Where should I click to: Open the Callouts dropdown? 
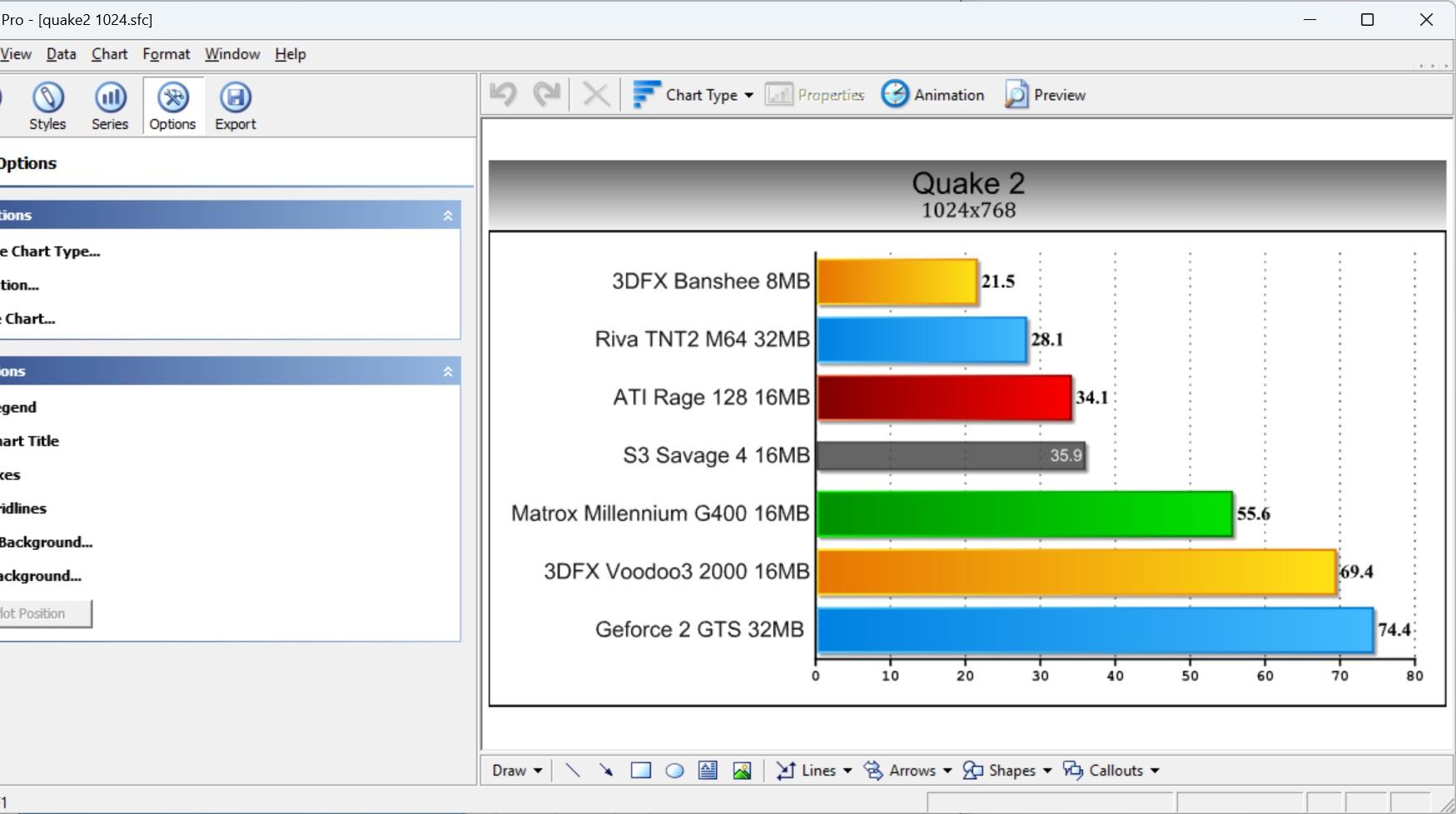pyautogui.click(x=1111, y=771)
